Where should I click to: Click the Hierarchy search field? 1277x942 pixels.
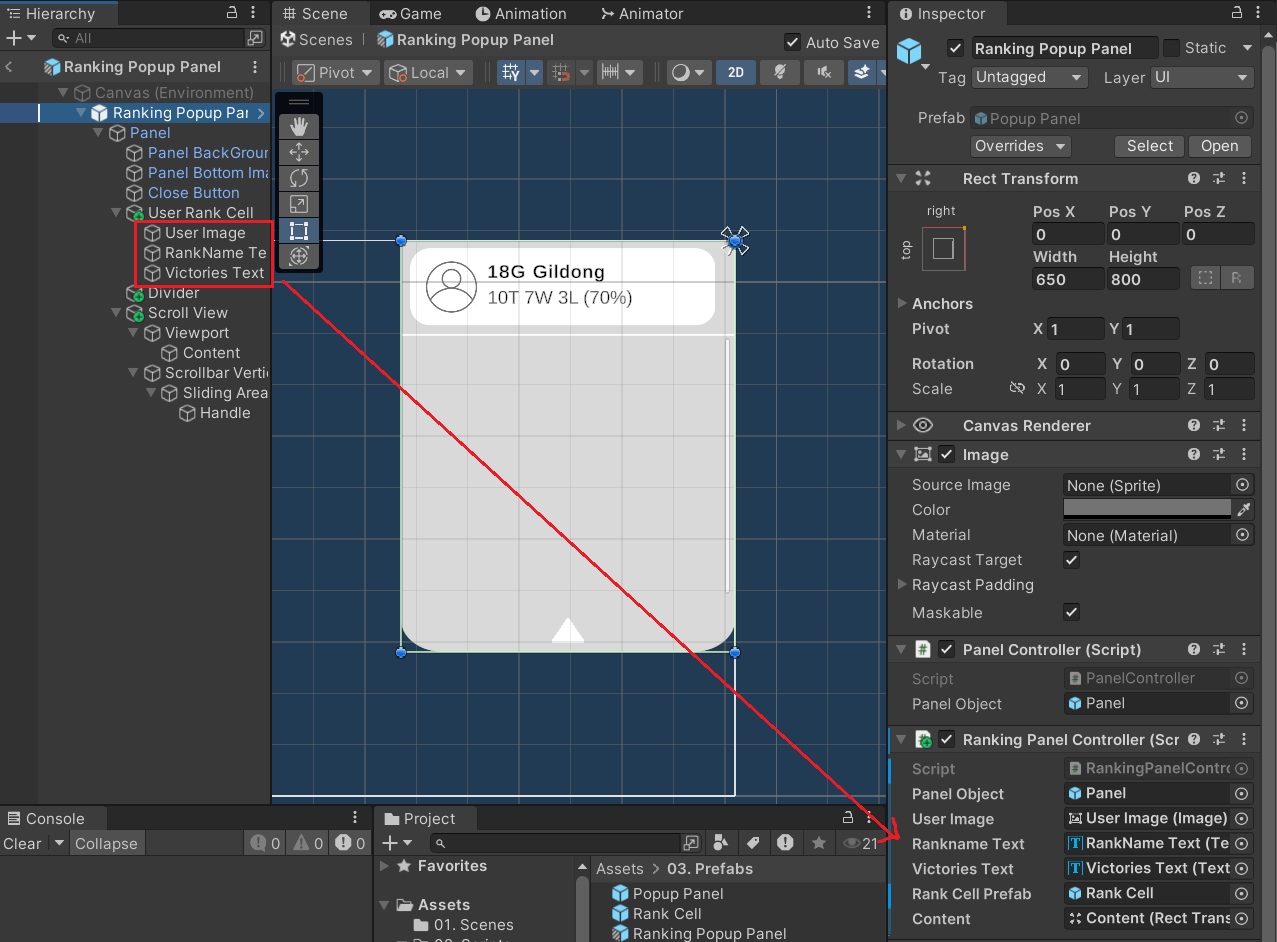[x=147, y=38]
